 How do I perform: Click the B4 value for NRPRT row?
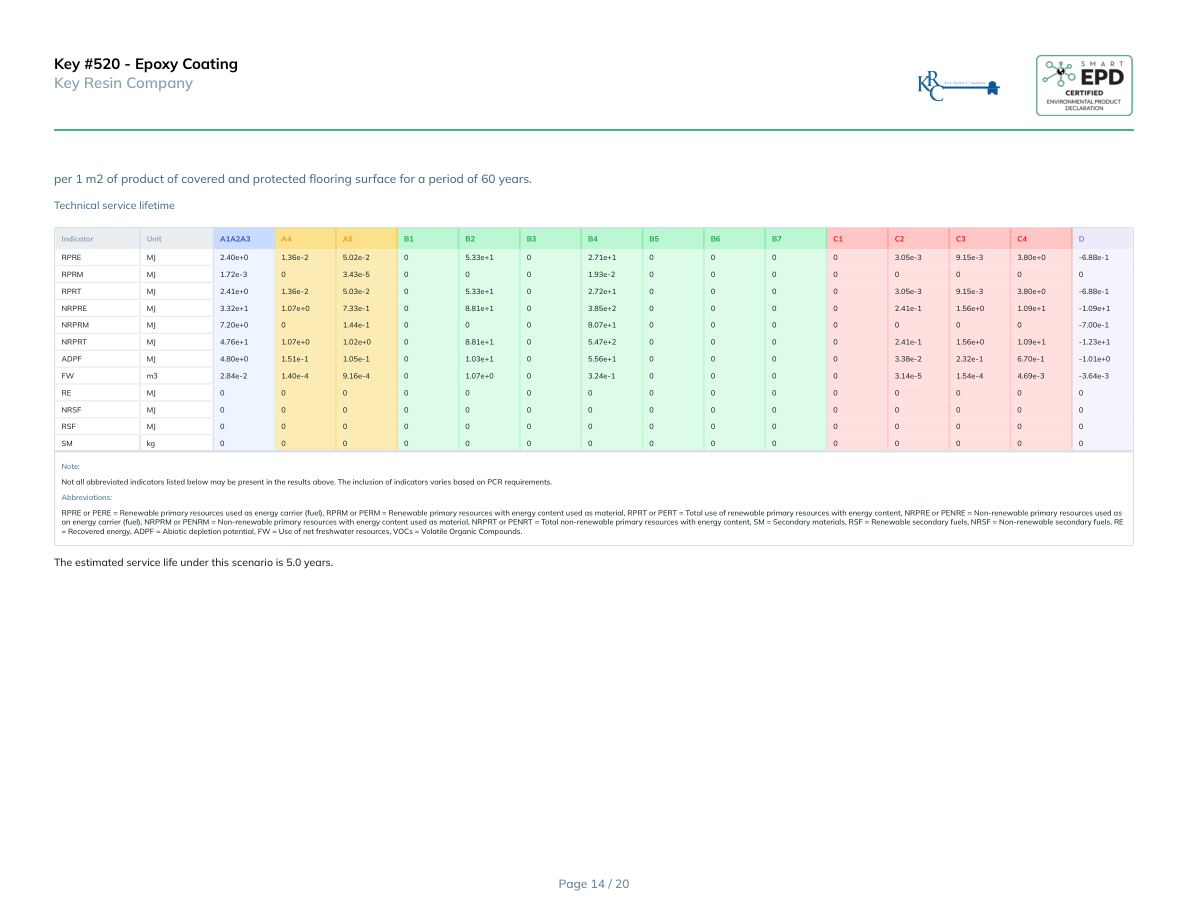601,342
